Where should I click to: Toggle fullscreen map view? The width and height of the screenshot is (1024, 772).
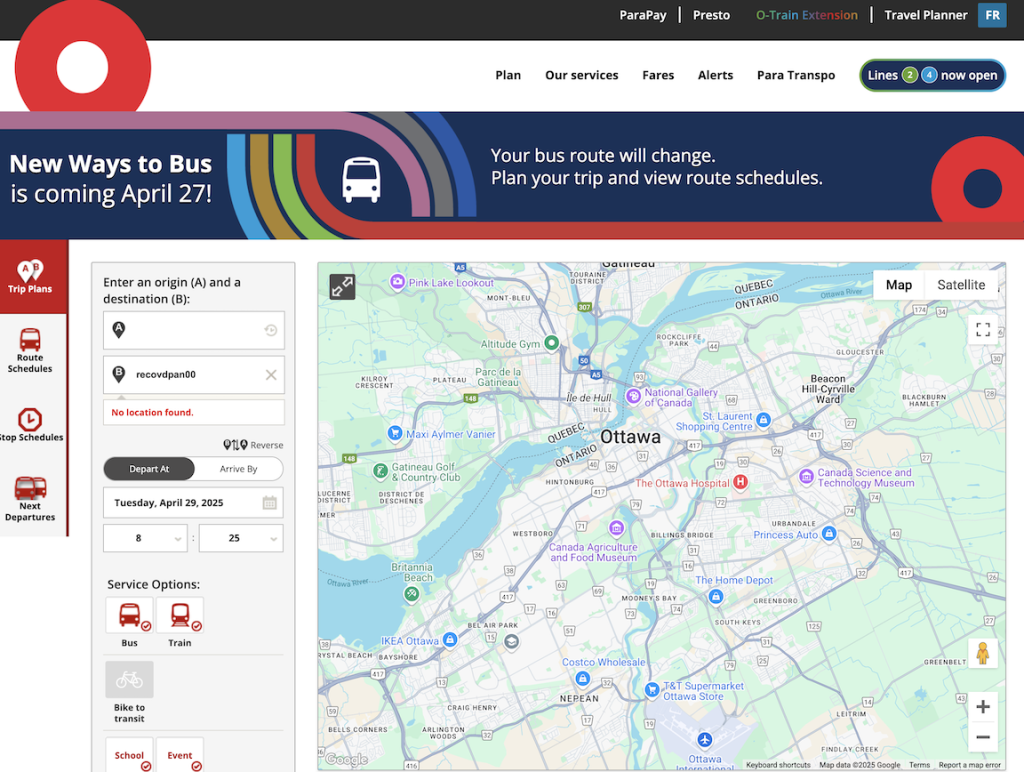pyautogui.click(x=983, y=329)
